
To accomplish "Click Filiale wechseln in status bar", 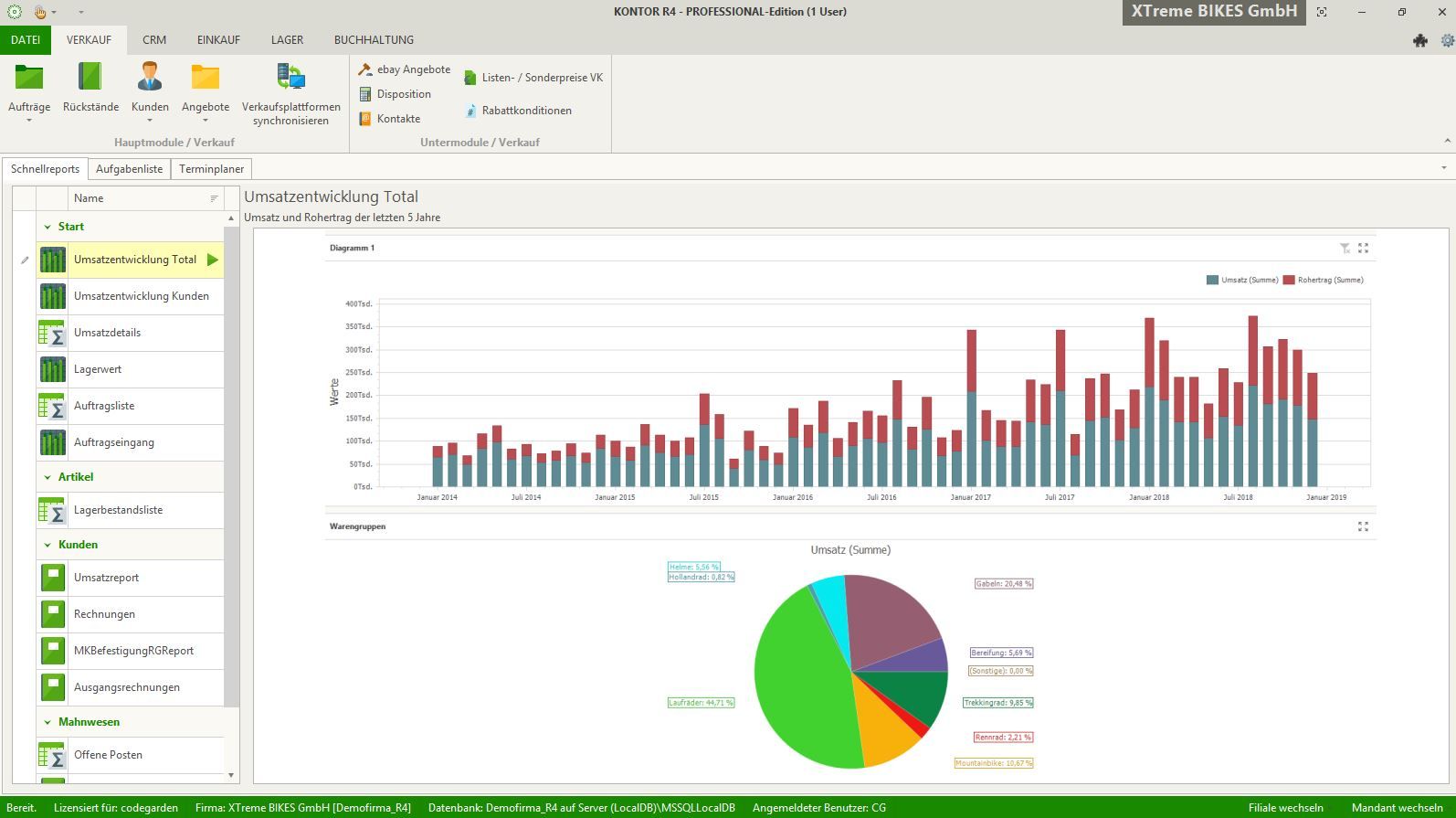I will tap(1285, 808).
